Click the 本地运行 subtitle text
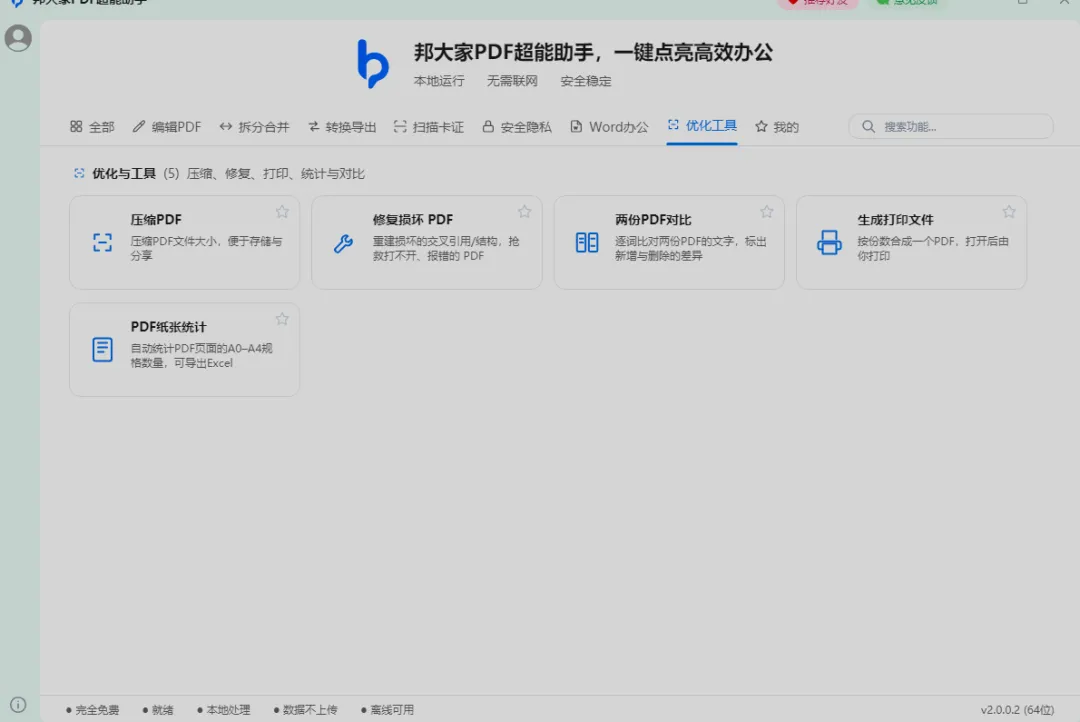This screenshot has height=722, width=1080. click(439, 81)
